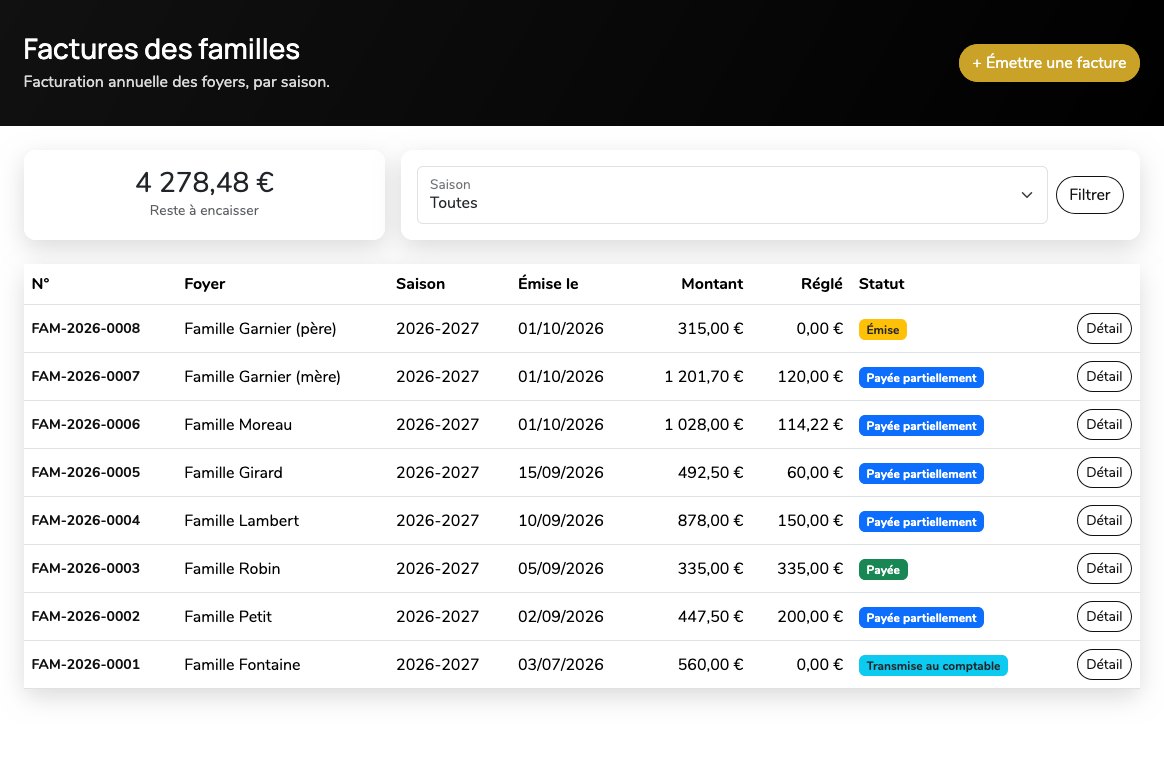The width and height of the screenshot is (1164, 761).
Task: Click the Famille Robin name
Action: tap(232, 569)
